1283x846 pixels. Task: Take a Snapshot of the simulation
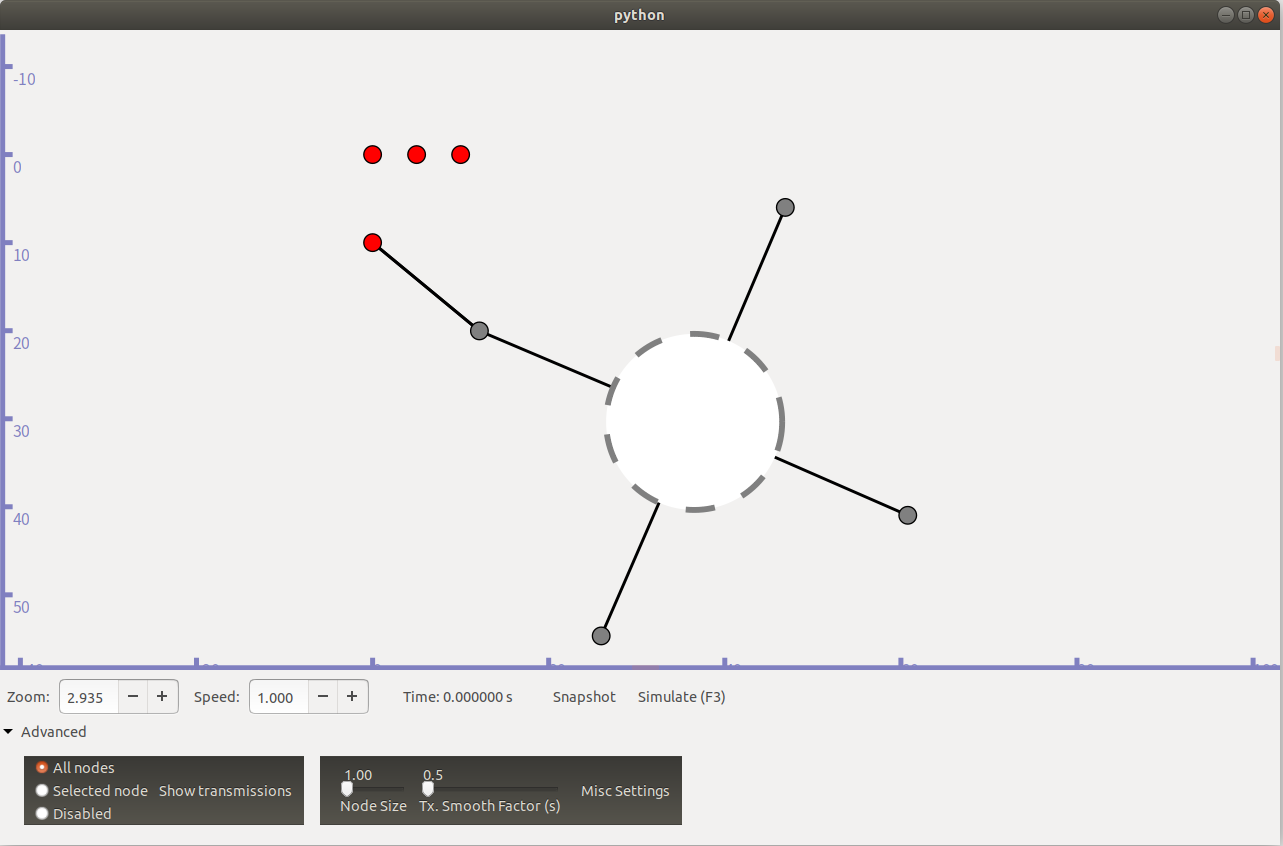[584, 697]
